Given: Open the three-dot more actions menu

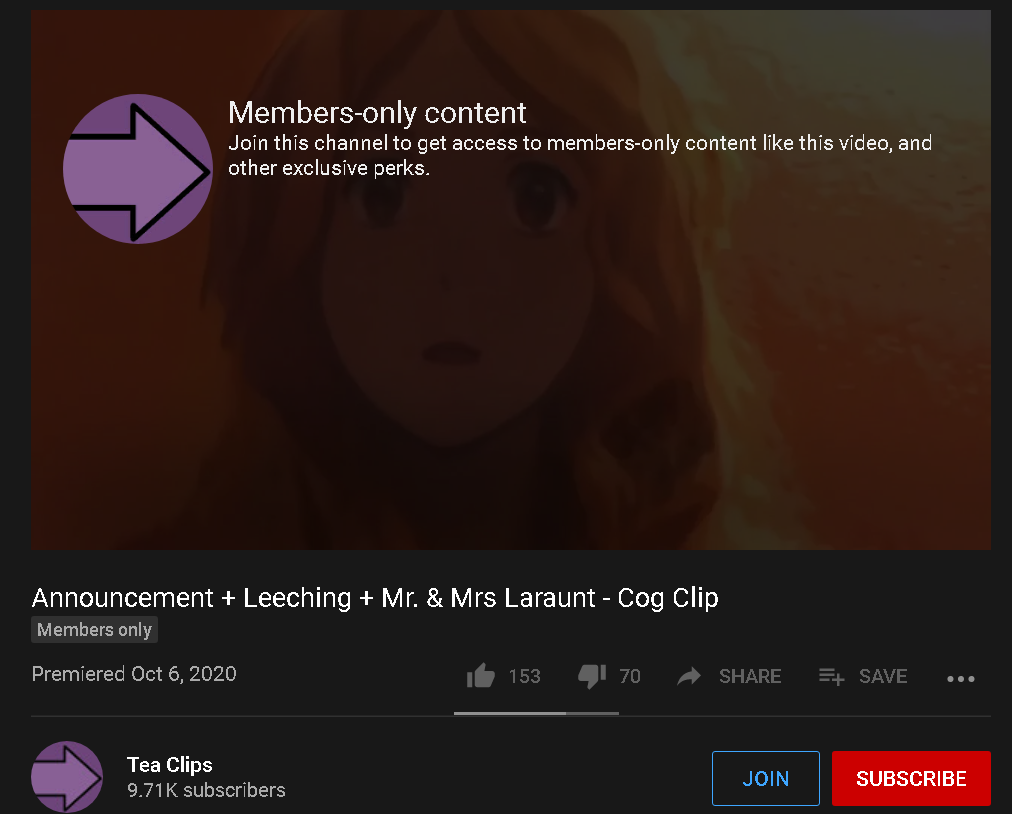Looking at the screenshot, I should pyautogui.click(x=960, y=678).
